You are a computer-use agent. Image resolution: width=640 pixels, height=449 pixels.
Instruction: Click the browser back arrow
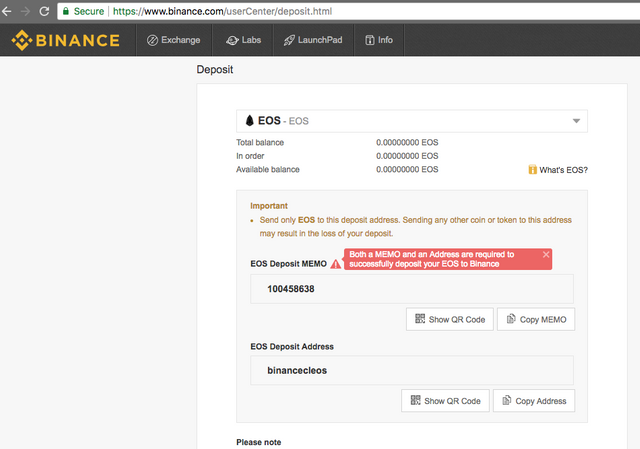pos(7,11)
